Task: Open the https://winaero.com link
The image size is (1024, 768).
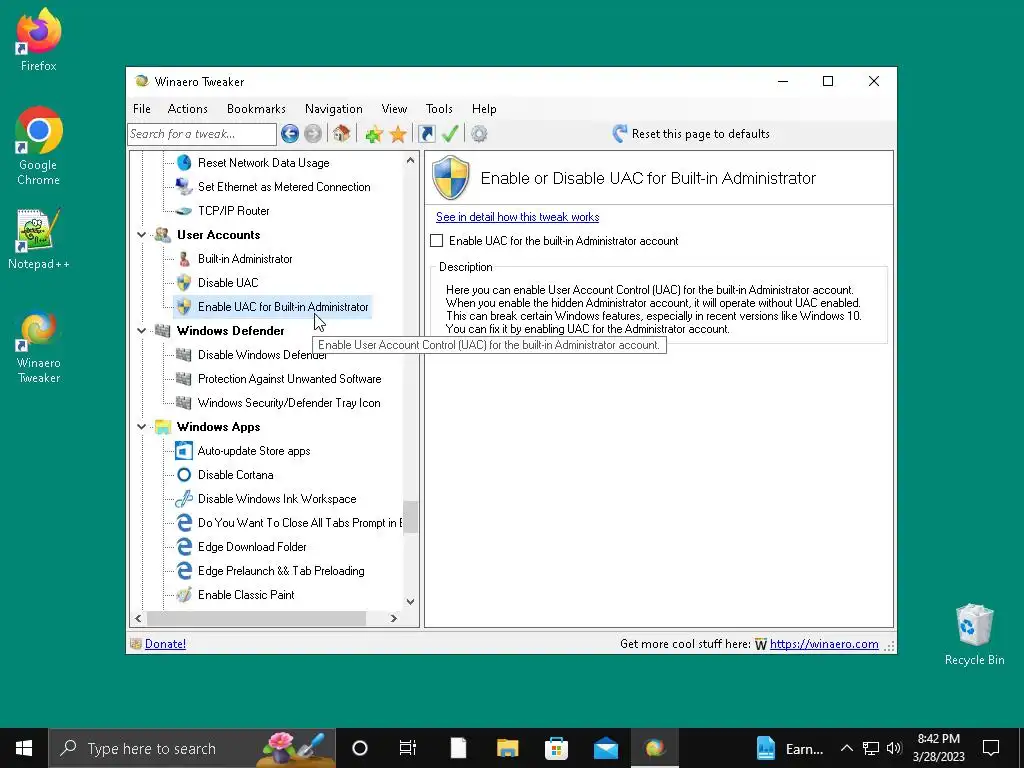Action: (824, 644)
